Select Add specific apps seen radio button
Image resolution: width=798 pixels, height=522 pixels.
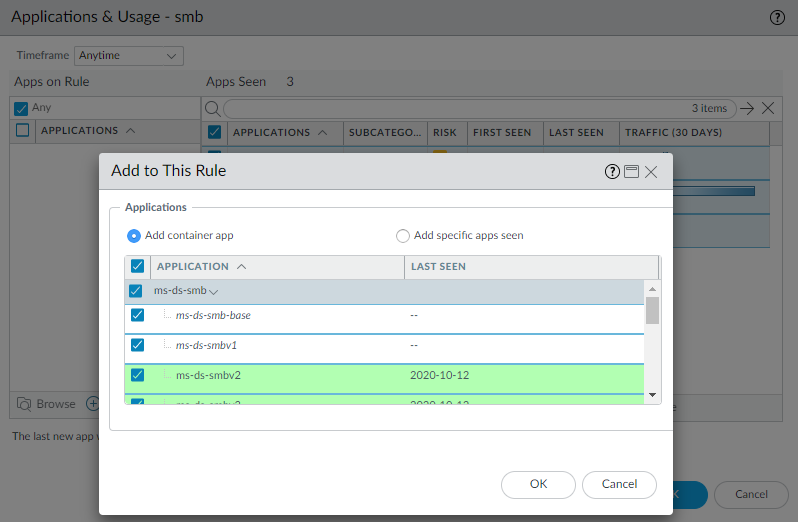(403, 236)
